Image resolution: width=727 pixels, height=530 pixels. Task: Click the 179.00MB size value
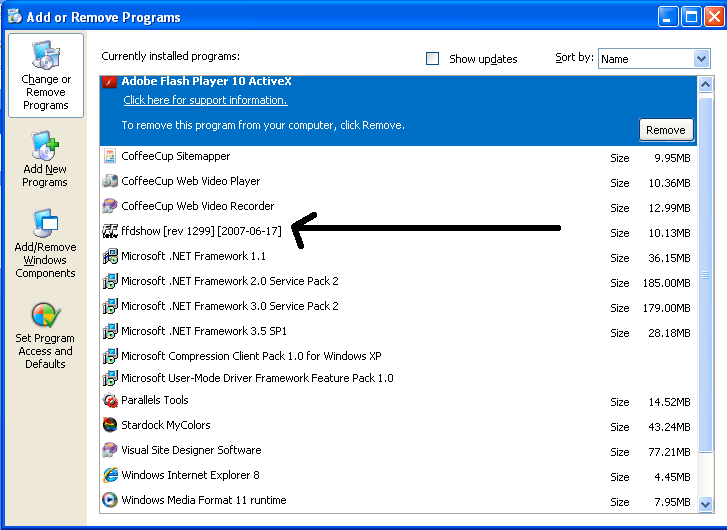click(x=666, y=308)
